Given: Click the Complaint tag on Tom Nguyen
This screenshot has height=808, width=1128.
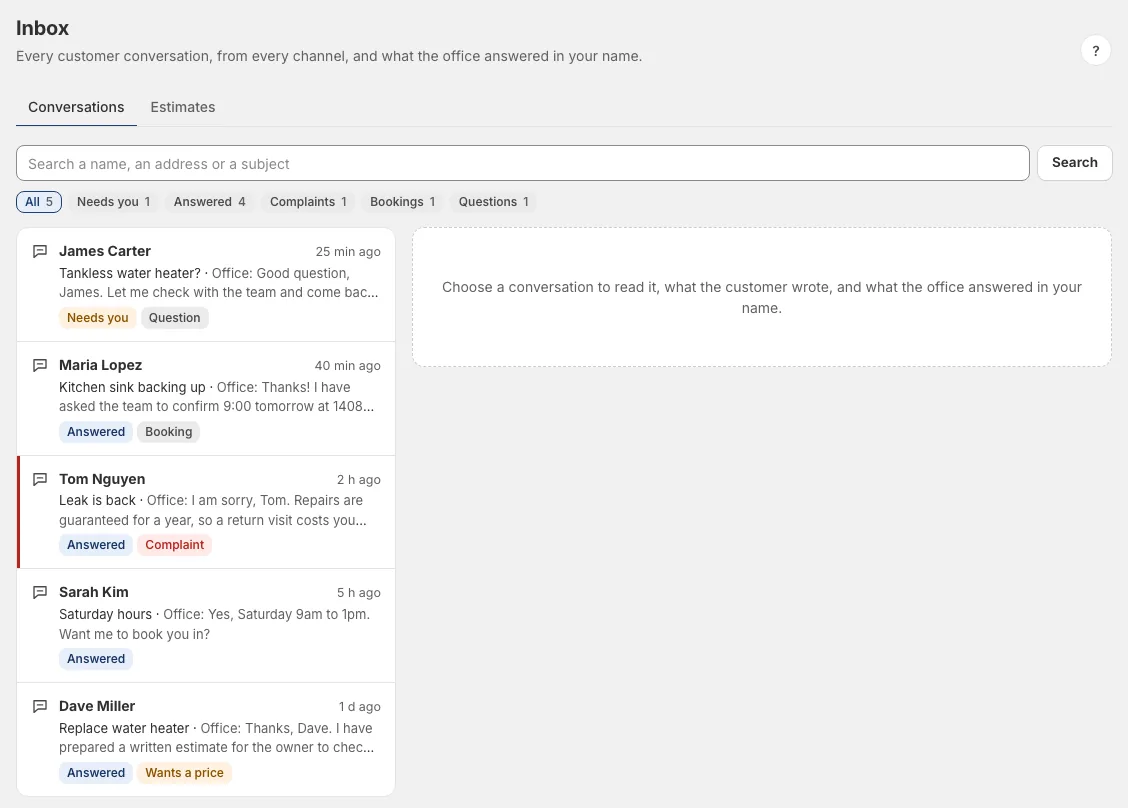Looking at the screenshot, I should point(175,545).
